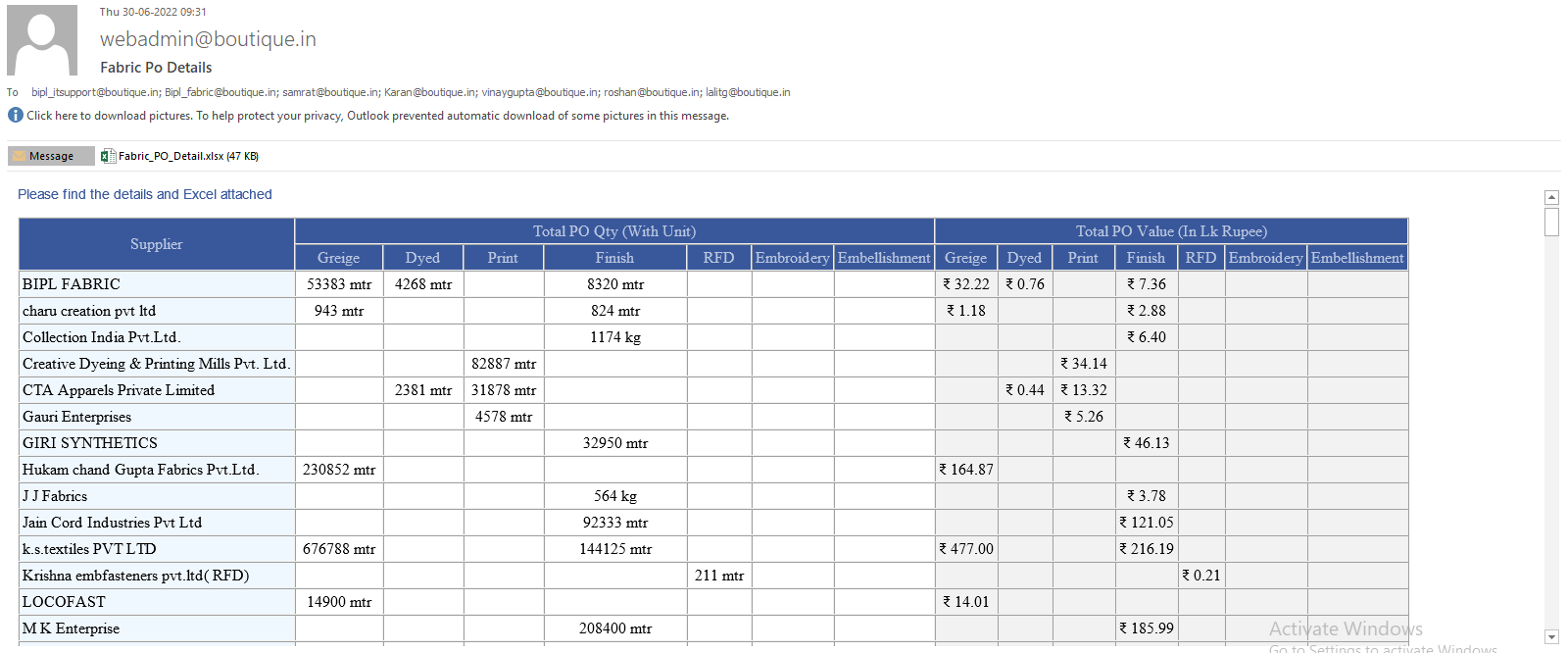Click the '₹ 185.99' finish value
Viewport: 1568px width, 653px height.
[1147, 628]
